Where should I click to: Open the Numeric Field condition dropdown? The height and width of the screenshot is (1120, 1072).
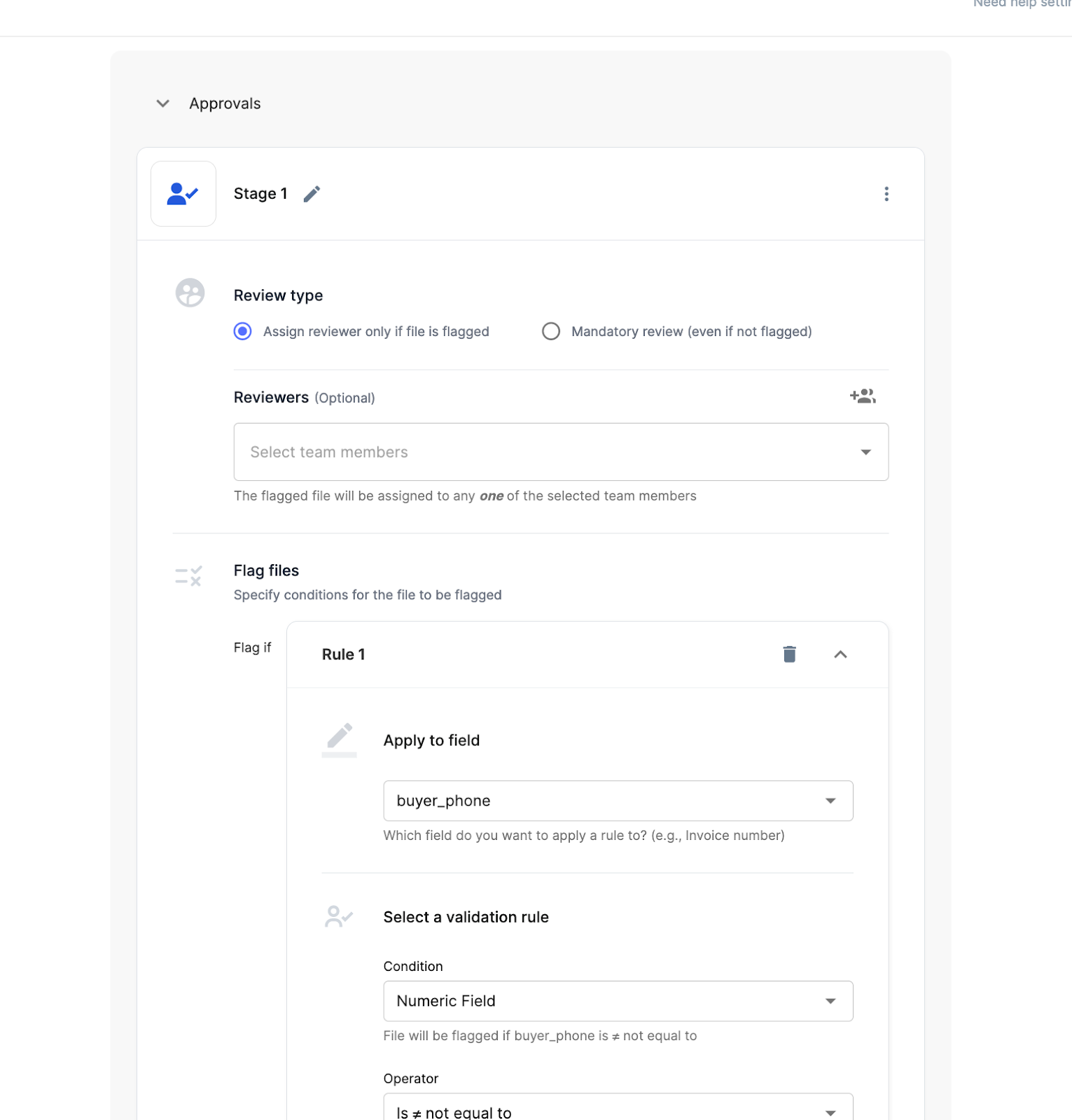pyautogui.click(x=618, y=1001)
